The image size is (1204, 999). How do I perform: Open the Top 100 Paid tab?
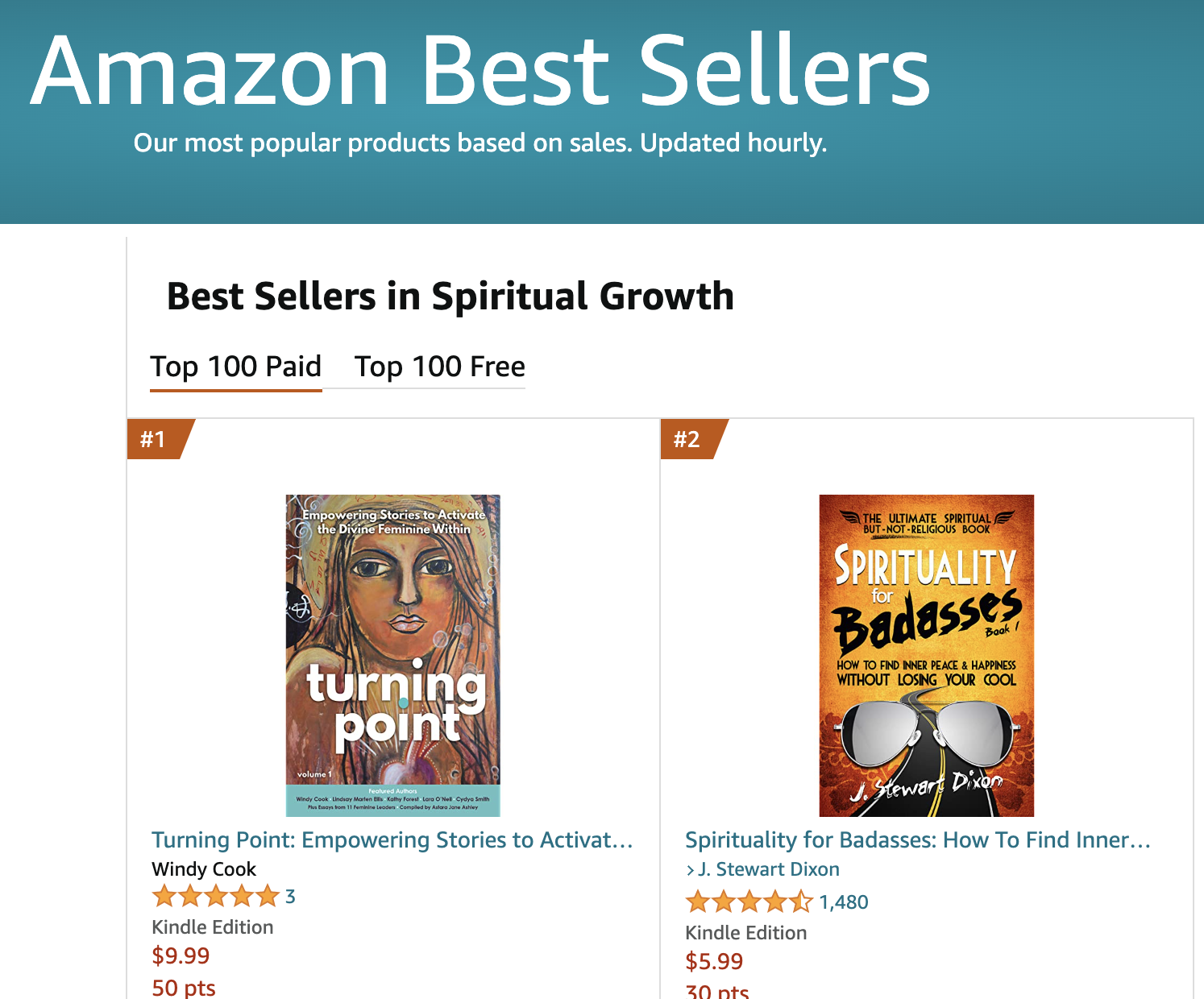tap(235, 367)
